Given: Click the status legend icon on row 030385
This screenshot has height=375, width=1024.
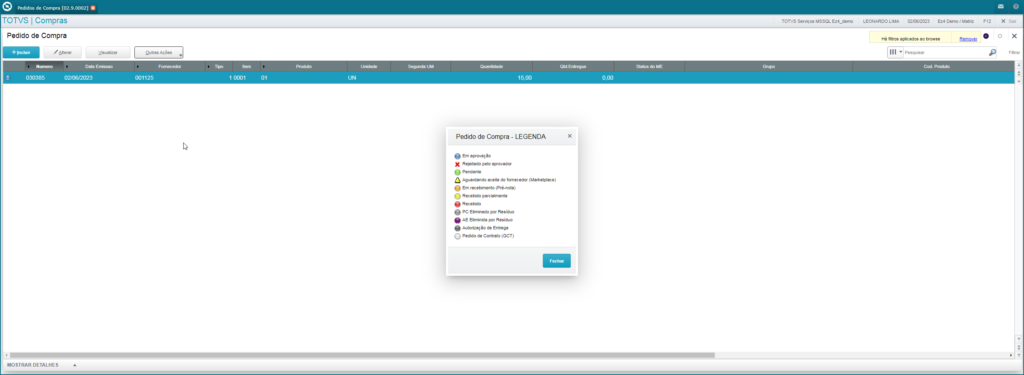Looking at the screenshot, I should pyautogui.click(x=8, y=78).
